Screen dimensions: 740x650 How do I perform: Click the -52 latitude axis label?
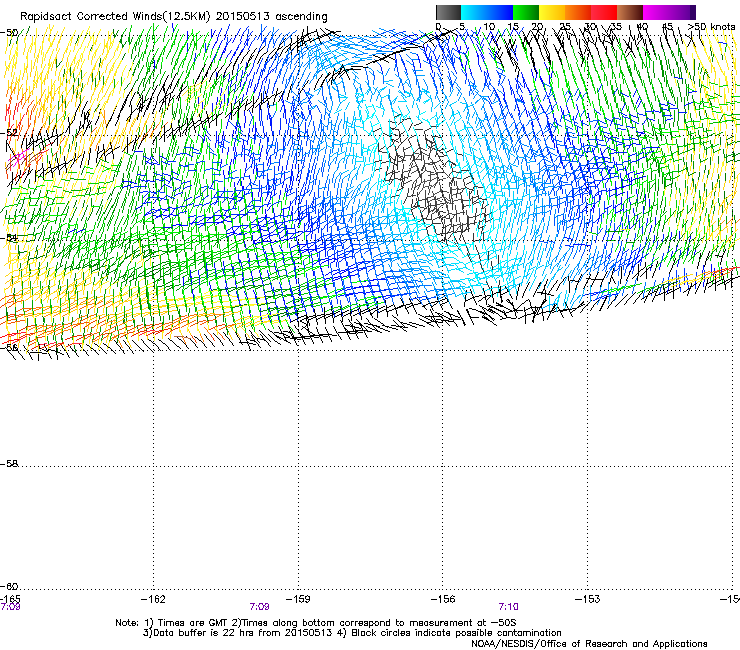[9, 133]
